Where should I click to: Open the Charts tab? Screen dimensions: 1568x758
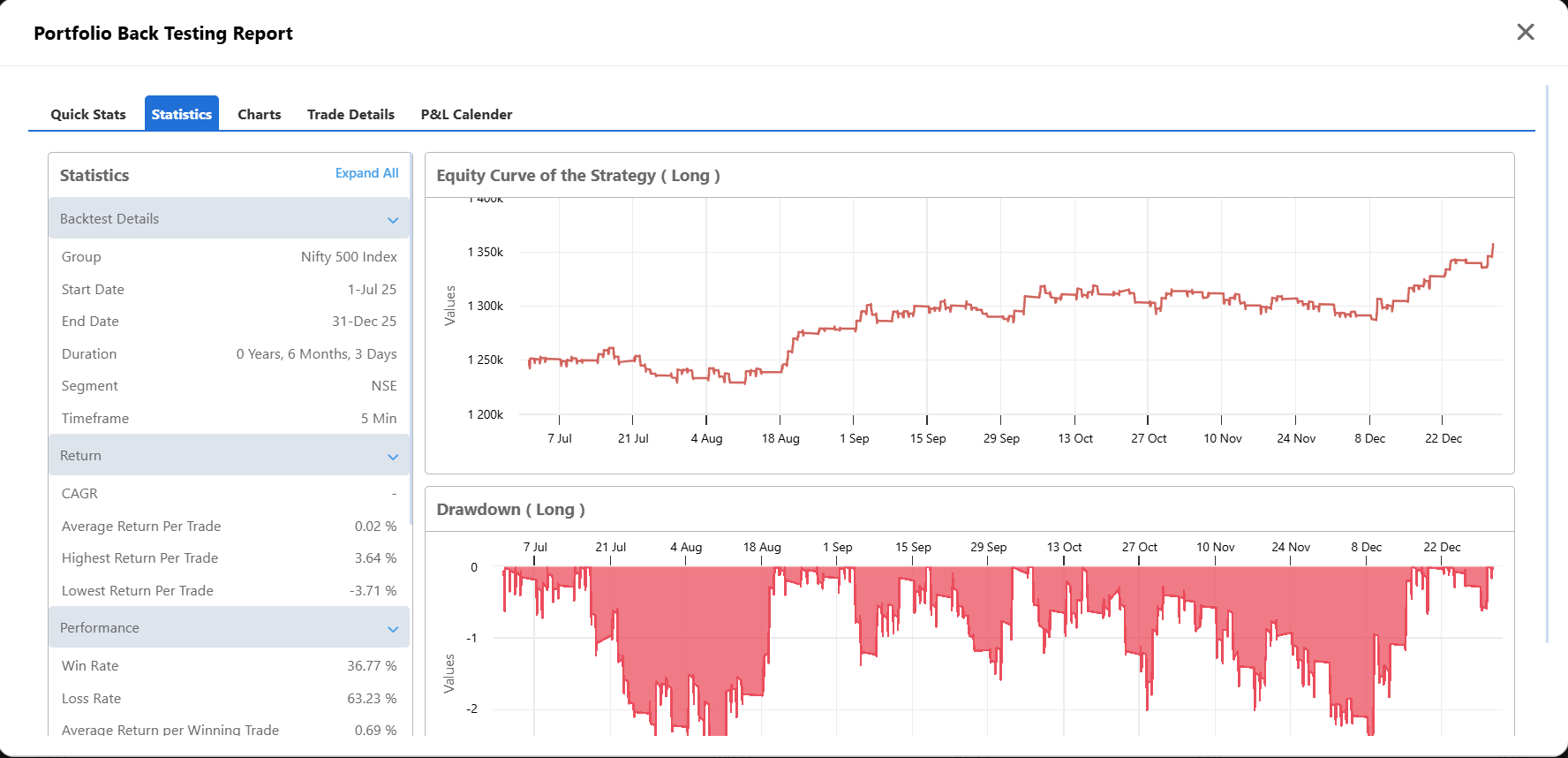pyautogui.click(x=259, y=114)
